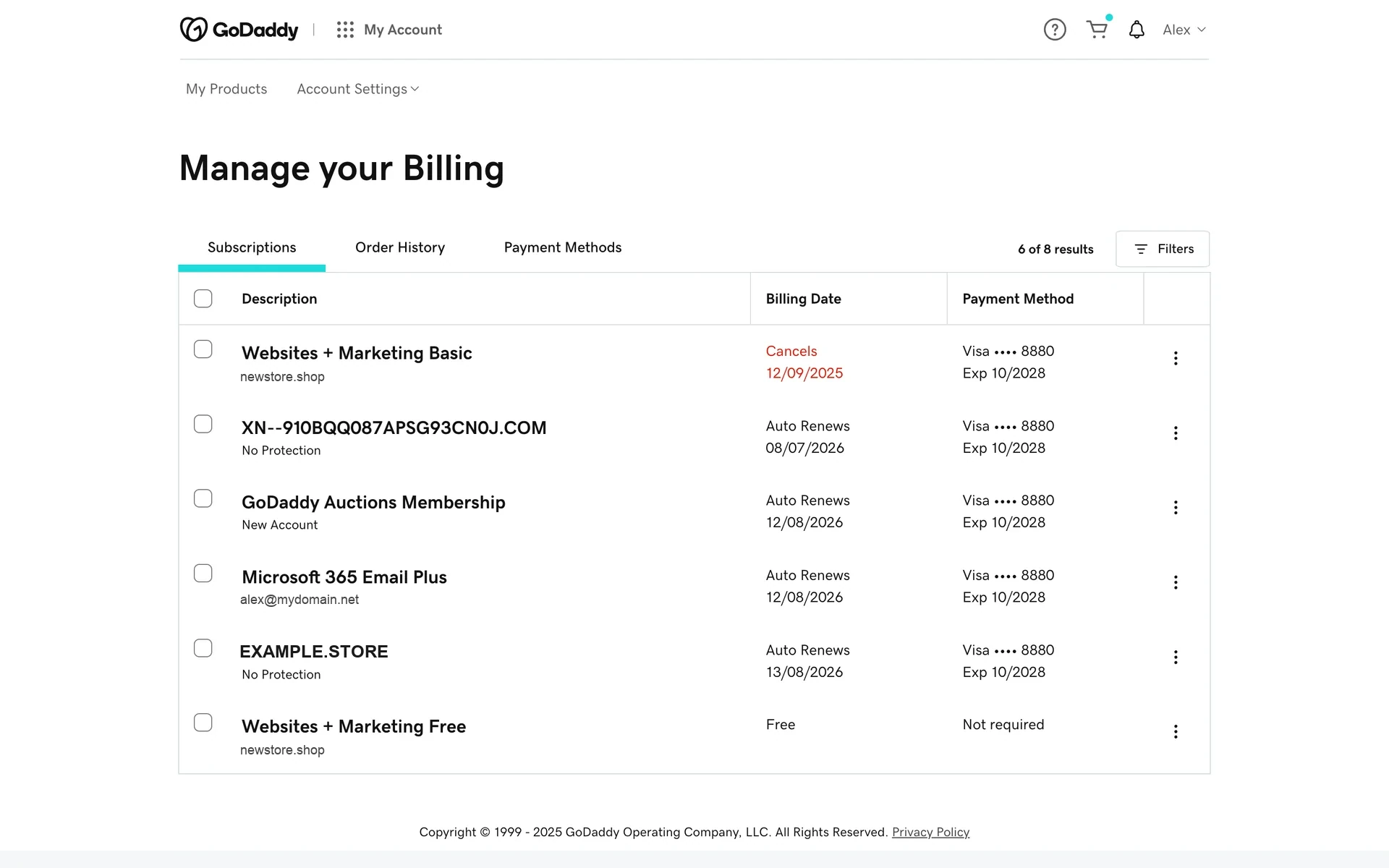Open options menu for Microsoft 365 Email Plus

point(1176,582)
